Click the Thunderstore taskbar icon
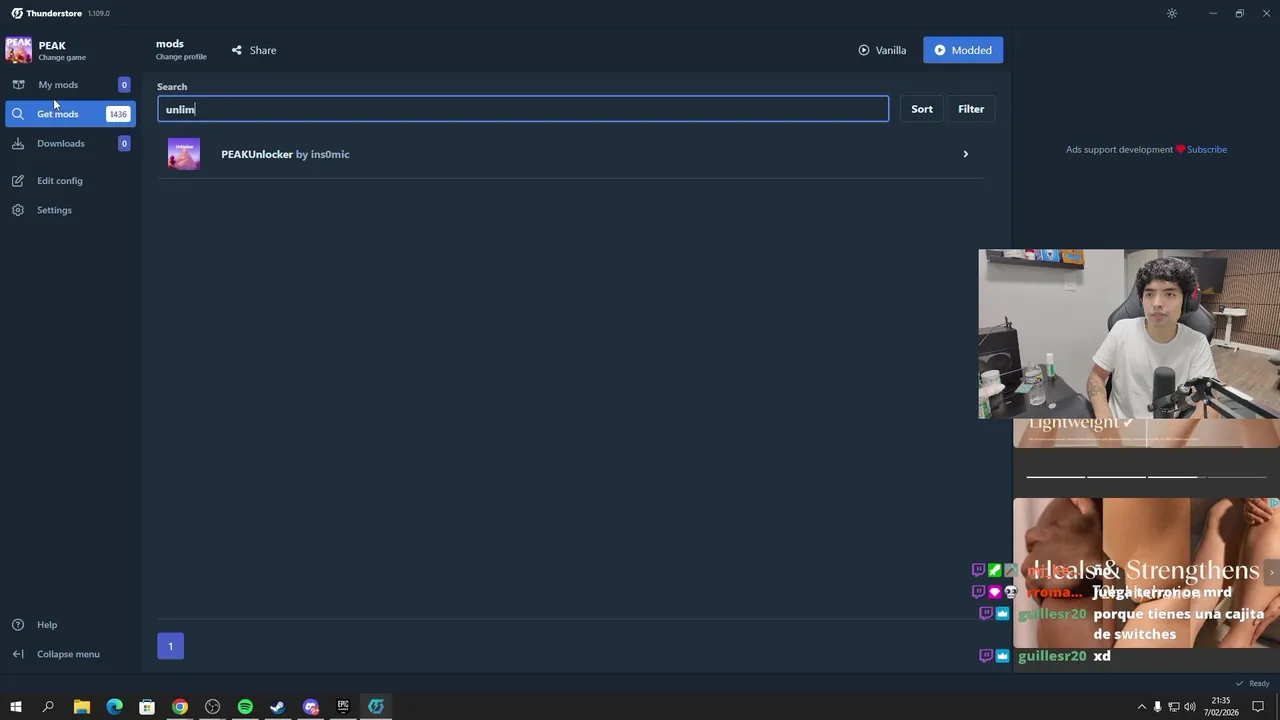1280x720 pixels. click(x=376, y=707)
